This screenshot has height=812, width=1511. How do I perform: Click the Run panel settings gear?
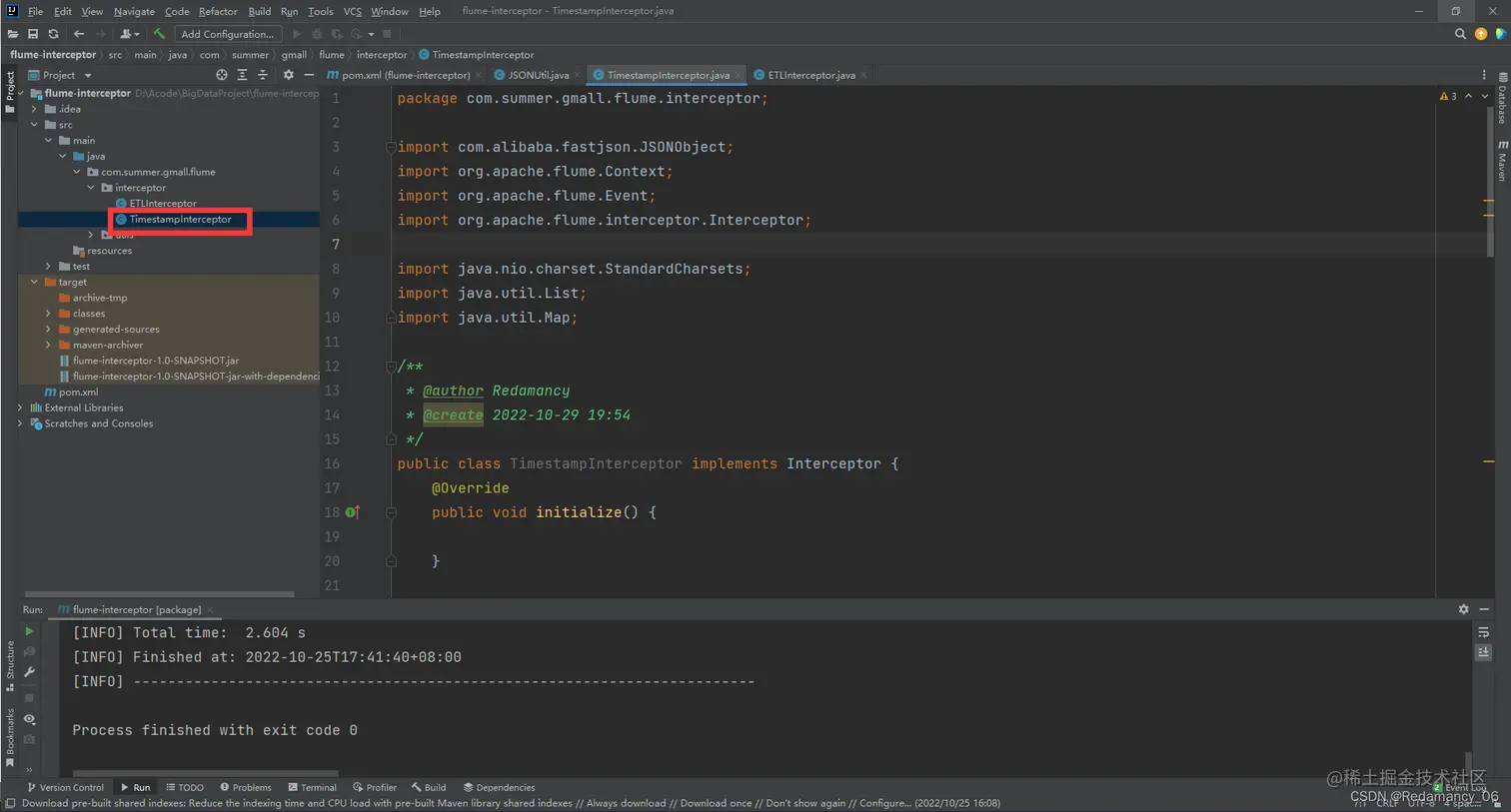pyautogui.click(x=1463, y=609)
